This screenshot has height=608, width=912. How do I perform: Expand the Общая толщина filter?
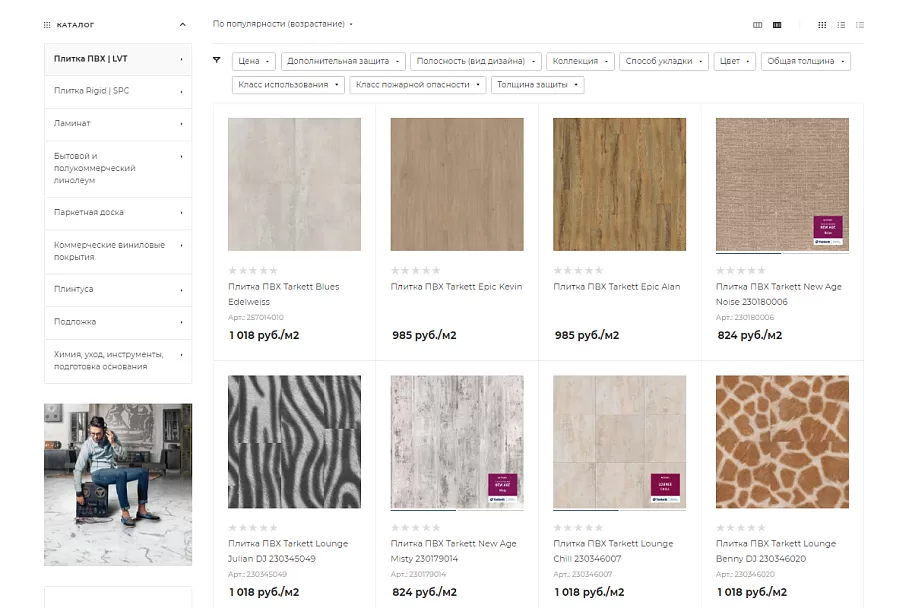pyautogui.click(x=806, y=61)
